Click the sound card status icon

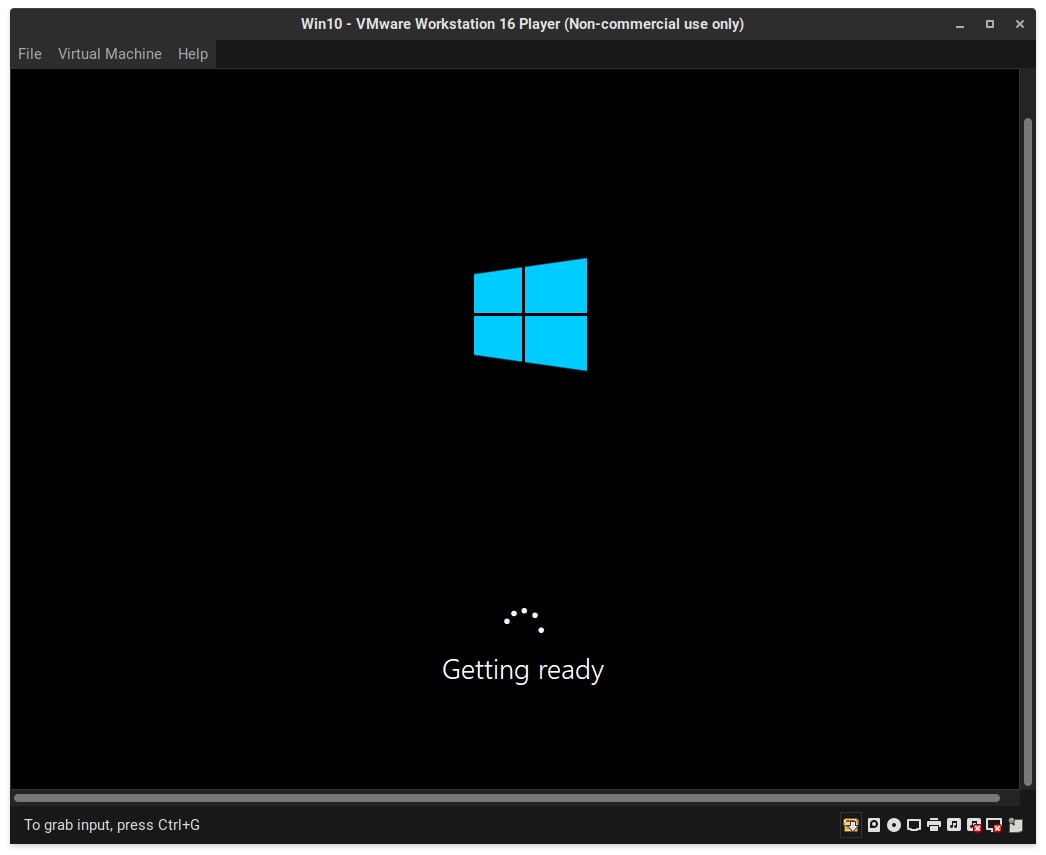pos(954,825)
